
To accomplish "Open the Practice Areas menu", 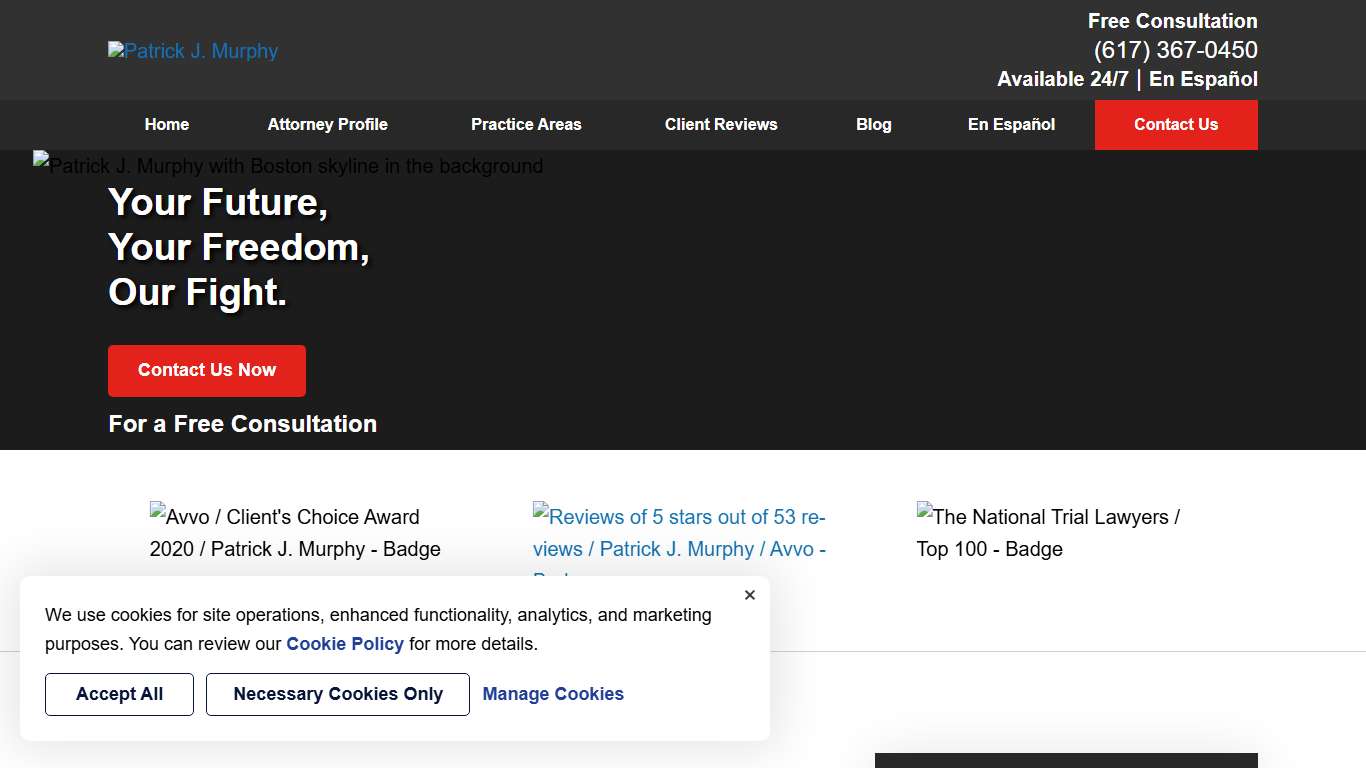I will pyautogui.click(x=526, y=125).
